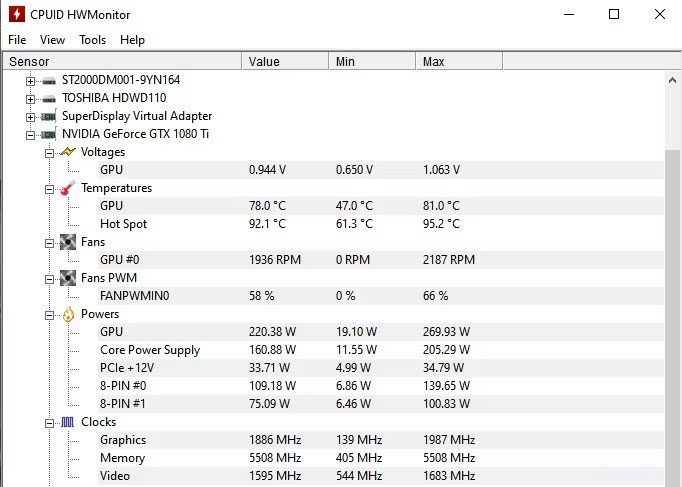Click the Fans PWM fan icon
Screen dimensions: 682x487
(68, 278)
